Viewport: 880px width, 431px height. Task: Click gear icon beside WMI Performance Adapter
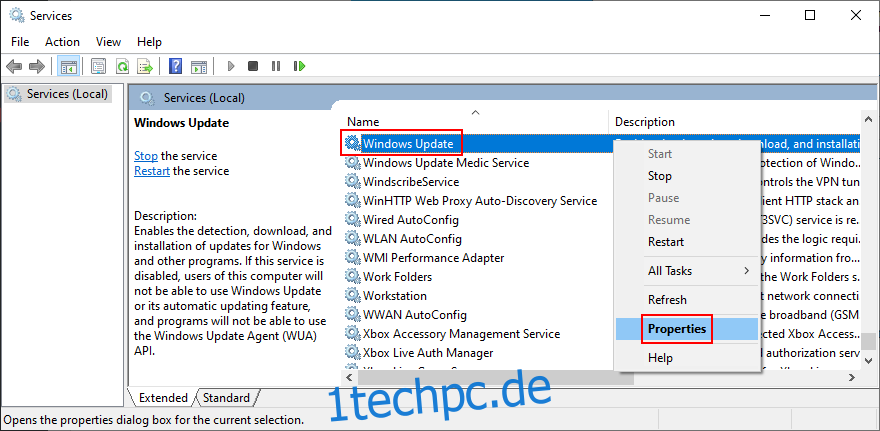(352, 258)
